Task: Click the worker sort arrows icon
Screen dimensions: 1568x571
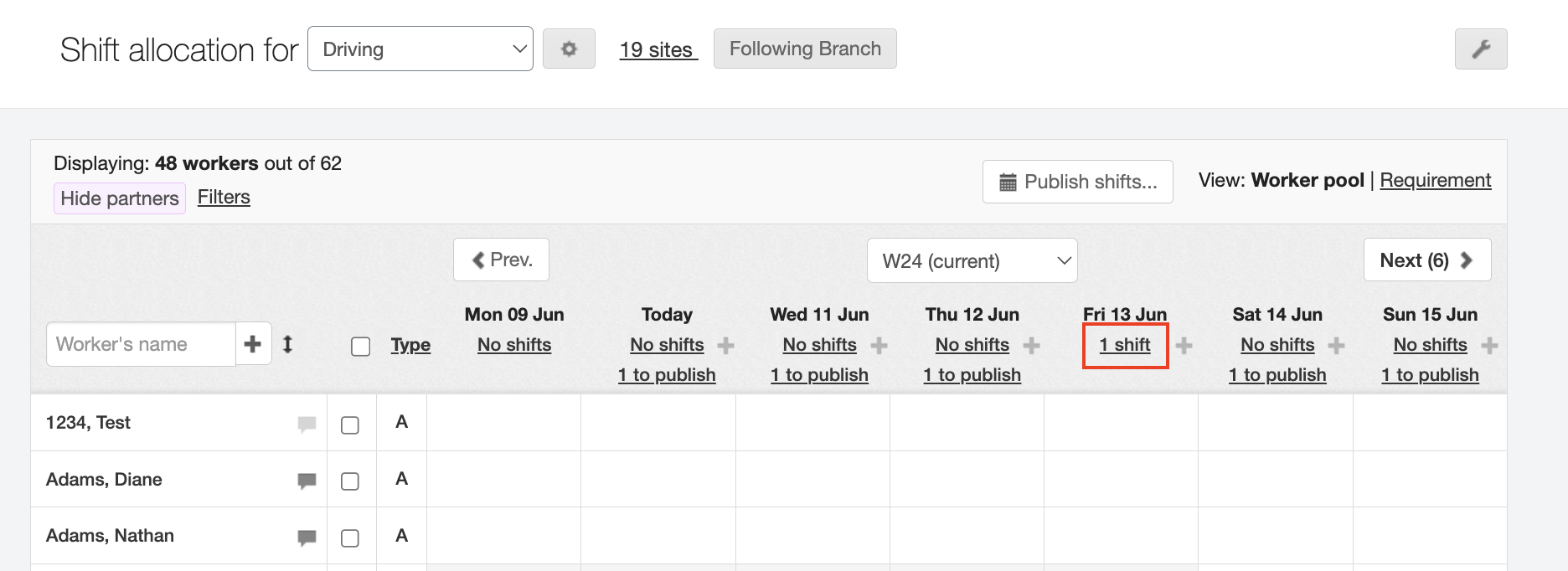Action: coord(287,344)
